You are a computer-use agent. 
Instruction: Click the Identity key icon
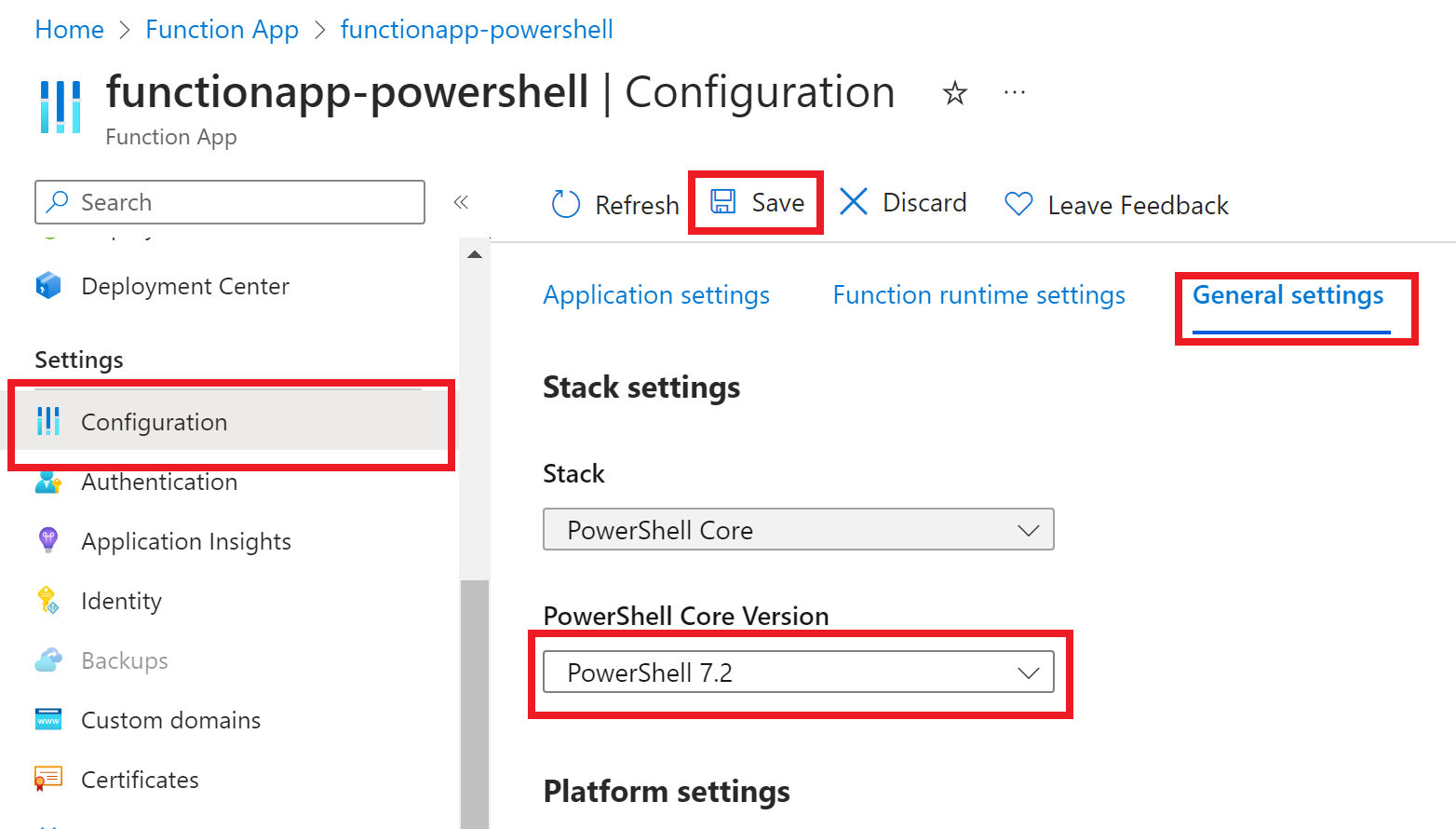[48, 600]
